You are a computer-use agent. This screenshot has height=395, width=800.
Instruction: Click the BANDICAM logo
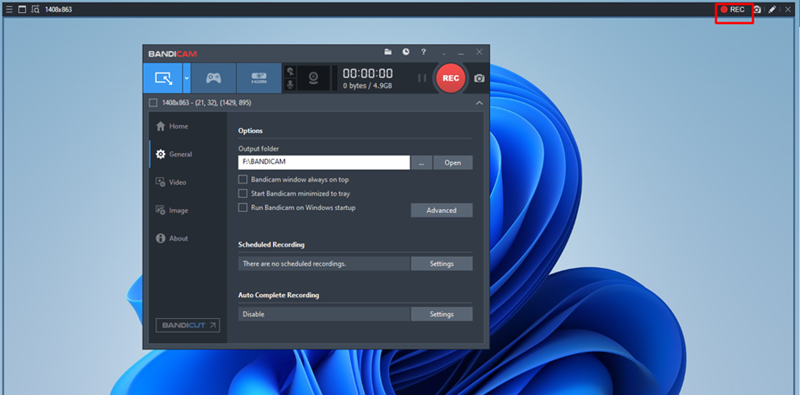172,54
